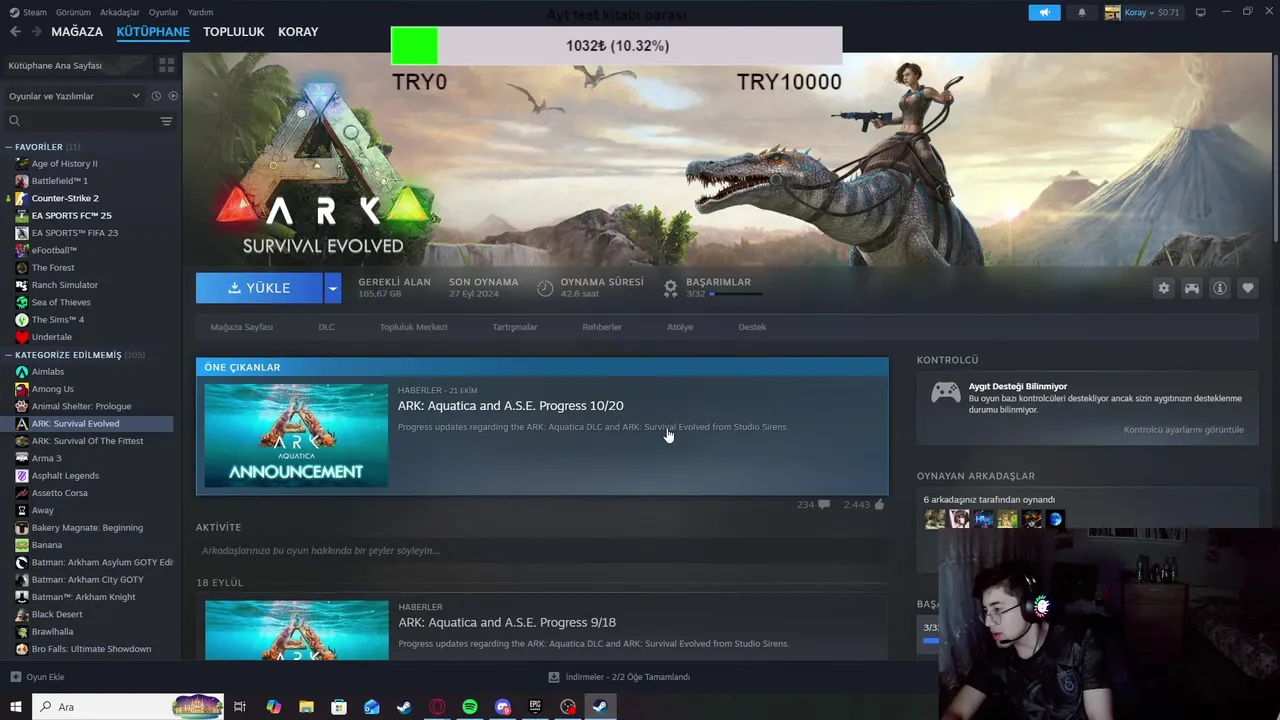The image size is (1280, 720).
Task: Like the Progress 10/20 news post
Action: (879, 505)
